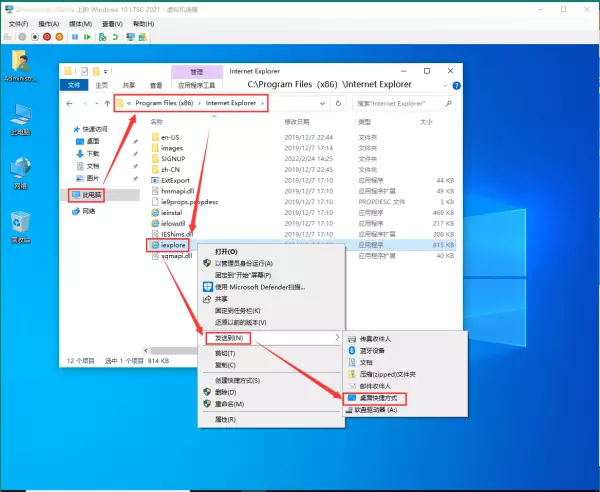This screenshot has width=600, height=492.
Task: Open the recent locations dropdown arrow
Action: coord(96,103)
